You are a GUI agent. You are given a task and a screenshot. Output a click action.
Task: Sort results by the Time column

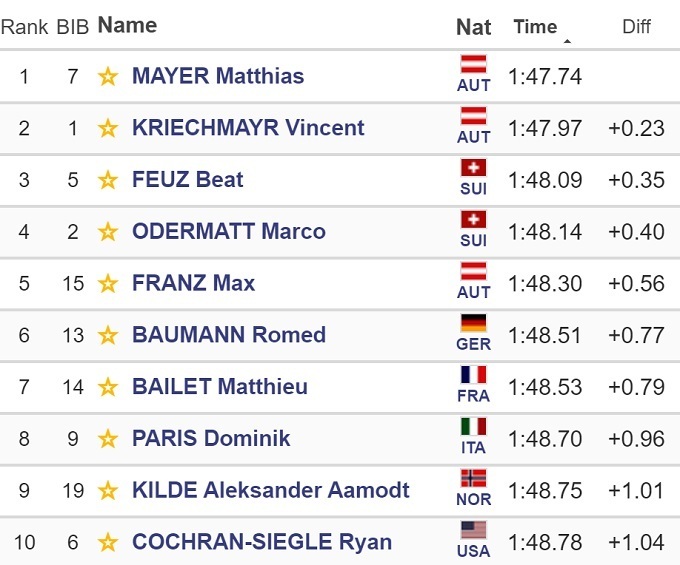[x=535, y=27]
